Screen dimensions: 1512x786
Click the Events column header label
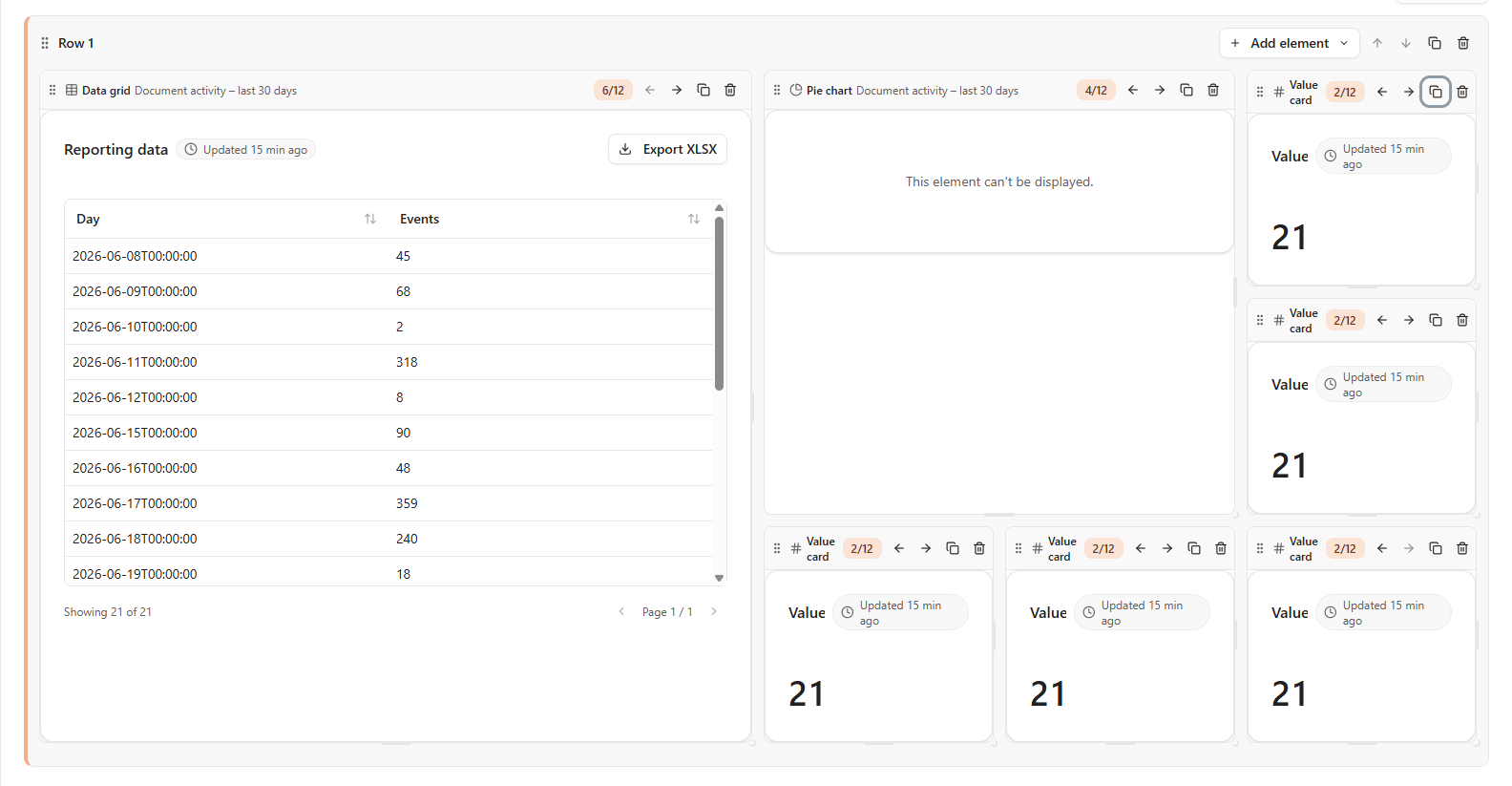(419, 219)
